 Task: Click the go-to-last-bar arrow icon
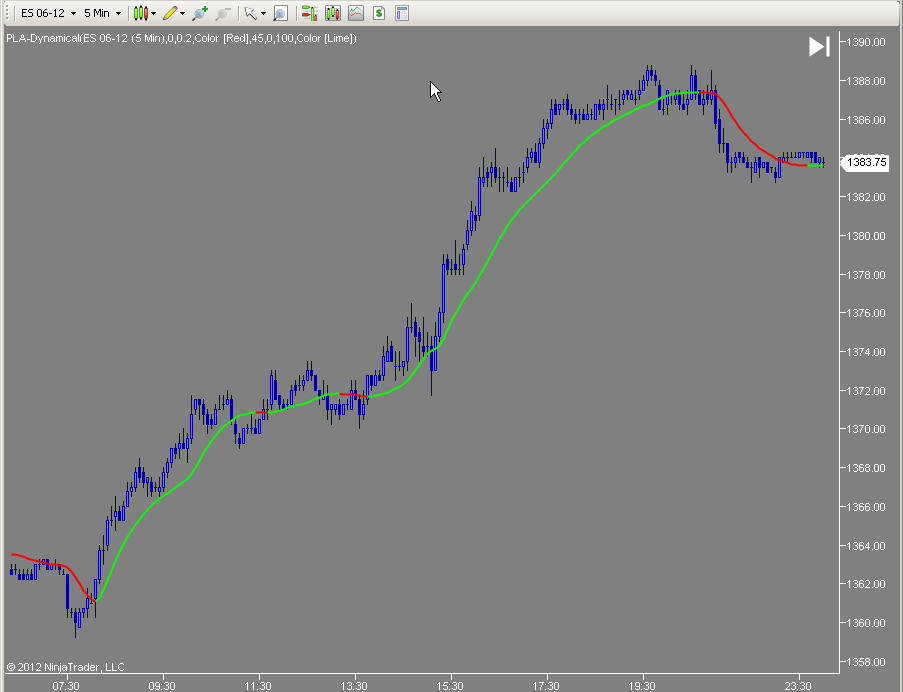tap(819, 46)
